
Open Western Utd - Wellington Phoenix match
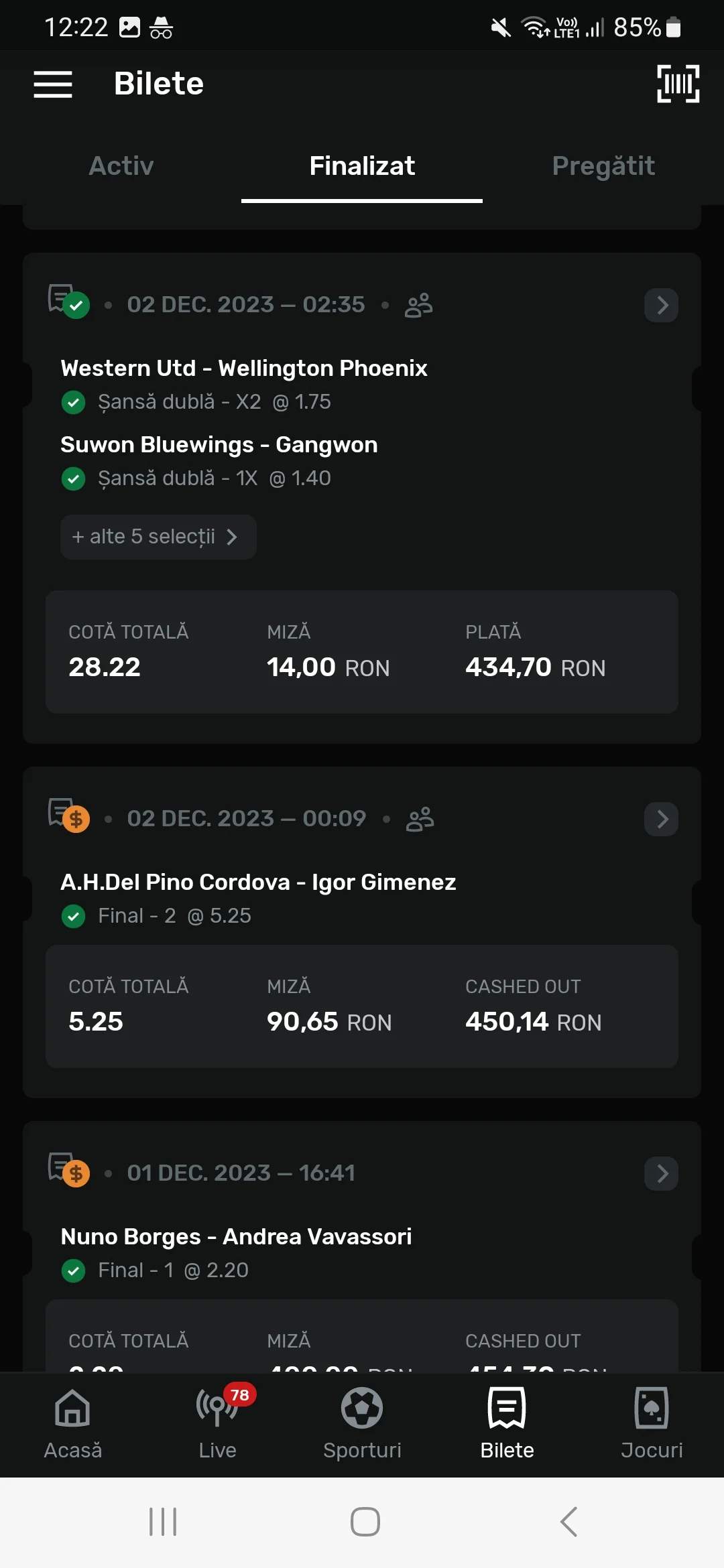pos(244,368)
